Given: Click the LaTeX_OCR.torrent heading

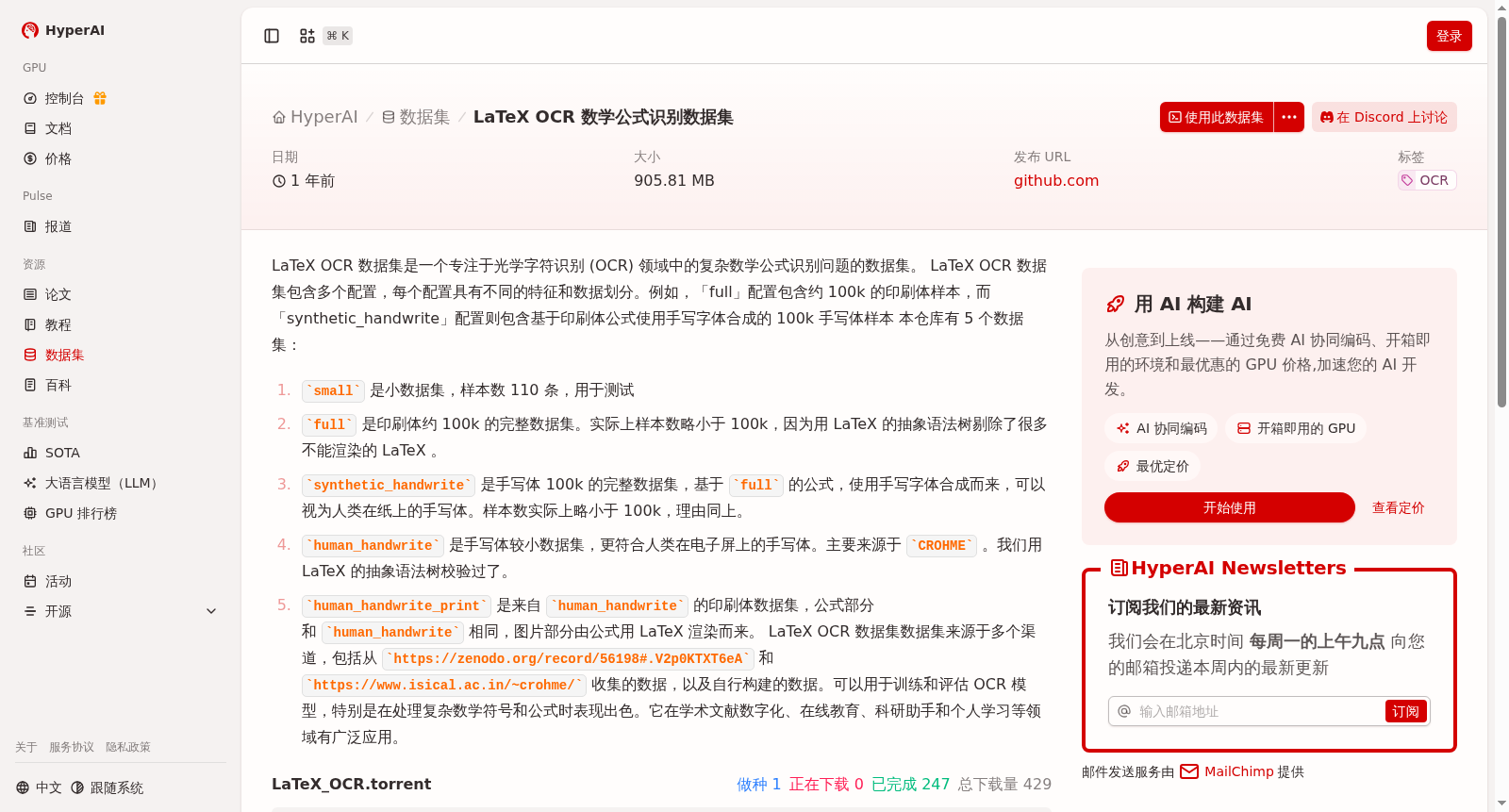Looking at the screenshot, I should tap(351, 784).
